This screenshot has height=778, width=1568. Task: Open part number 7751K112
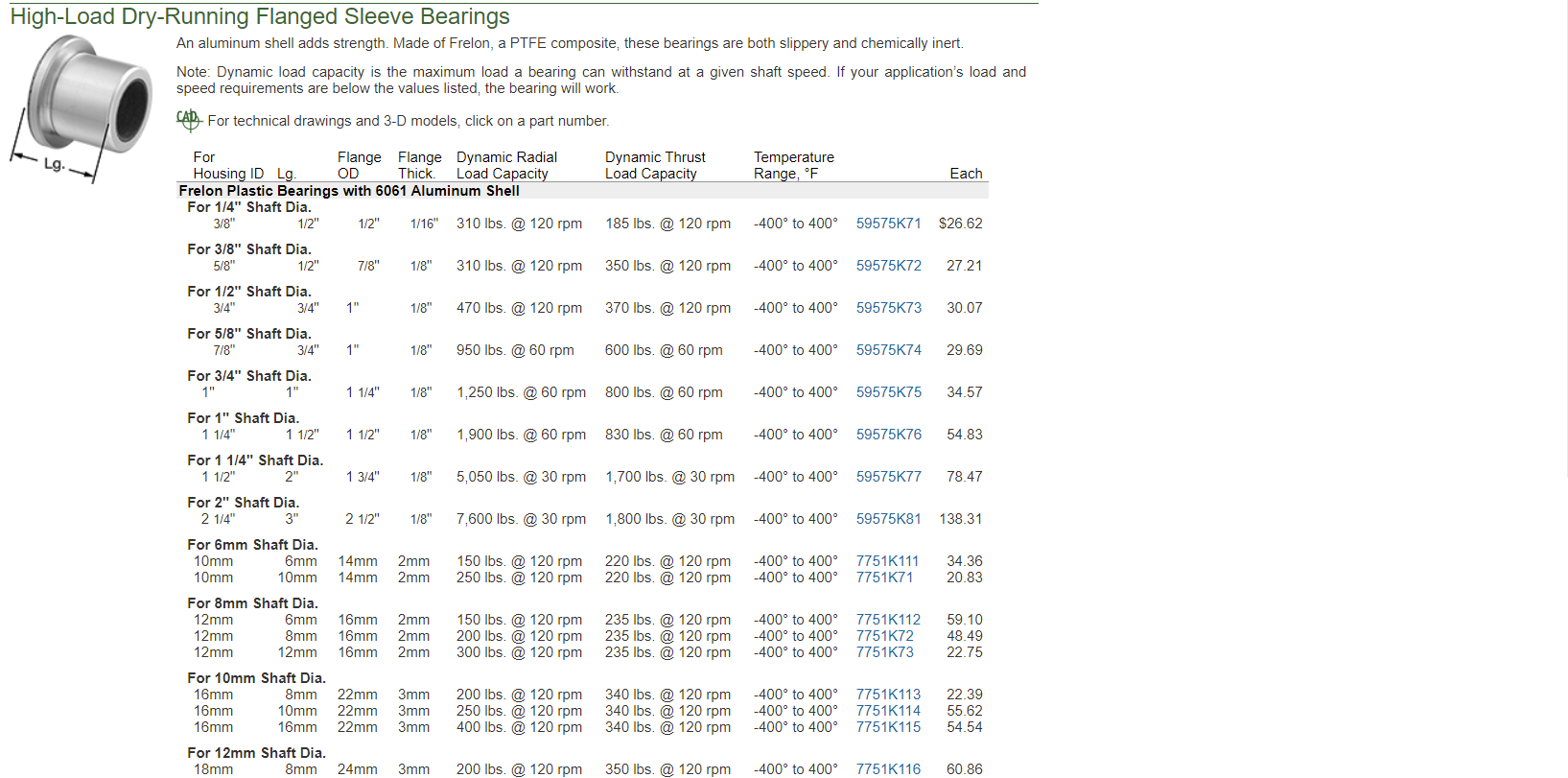coord(888,620)
